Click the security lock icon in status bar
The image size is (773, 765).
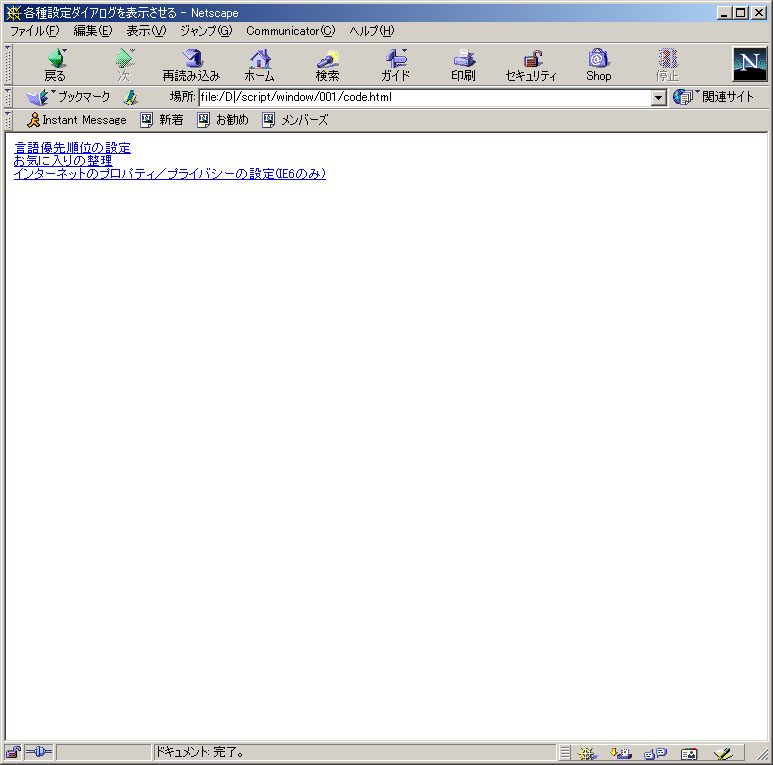coord(13,752)
